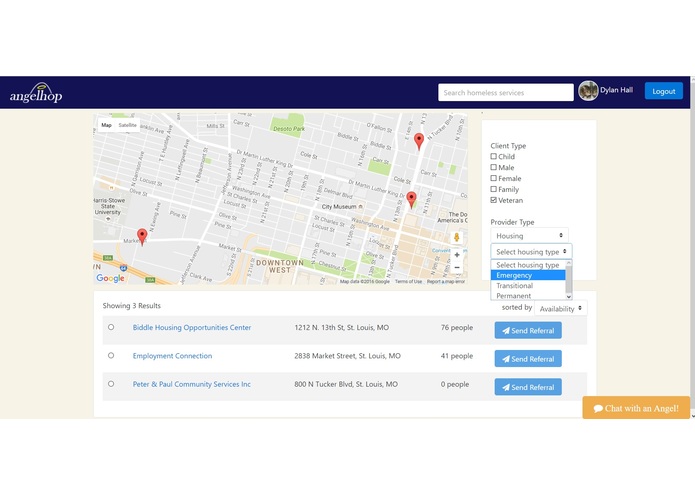Click the map pin on Market Street
The image size is (695, 494).
tap(142, 237)
